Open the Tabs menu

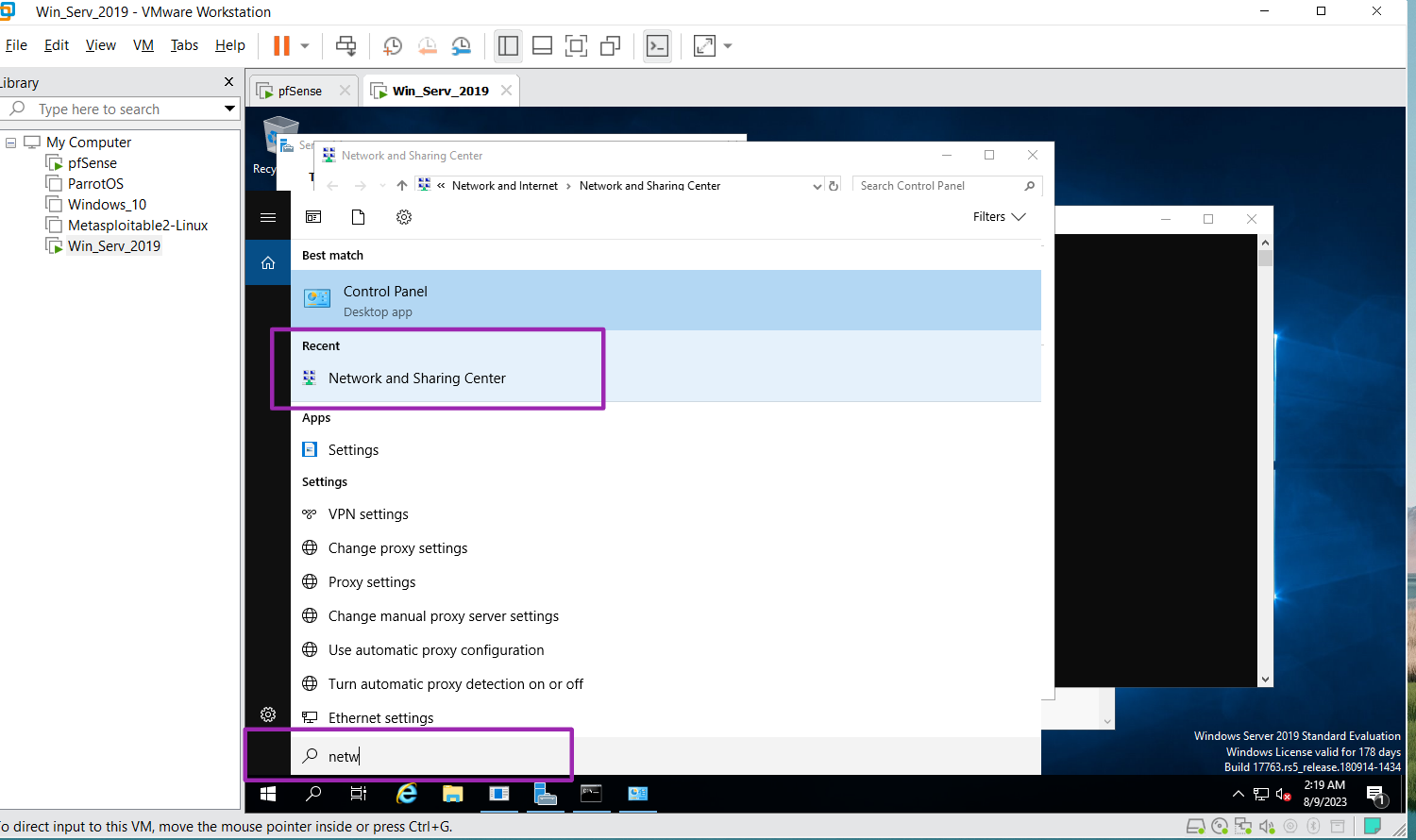(x=184, y=45)
